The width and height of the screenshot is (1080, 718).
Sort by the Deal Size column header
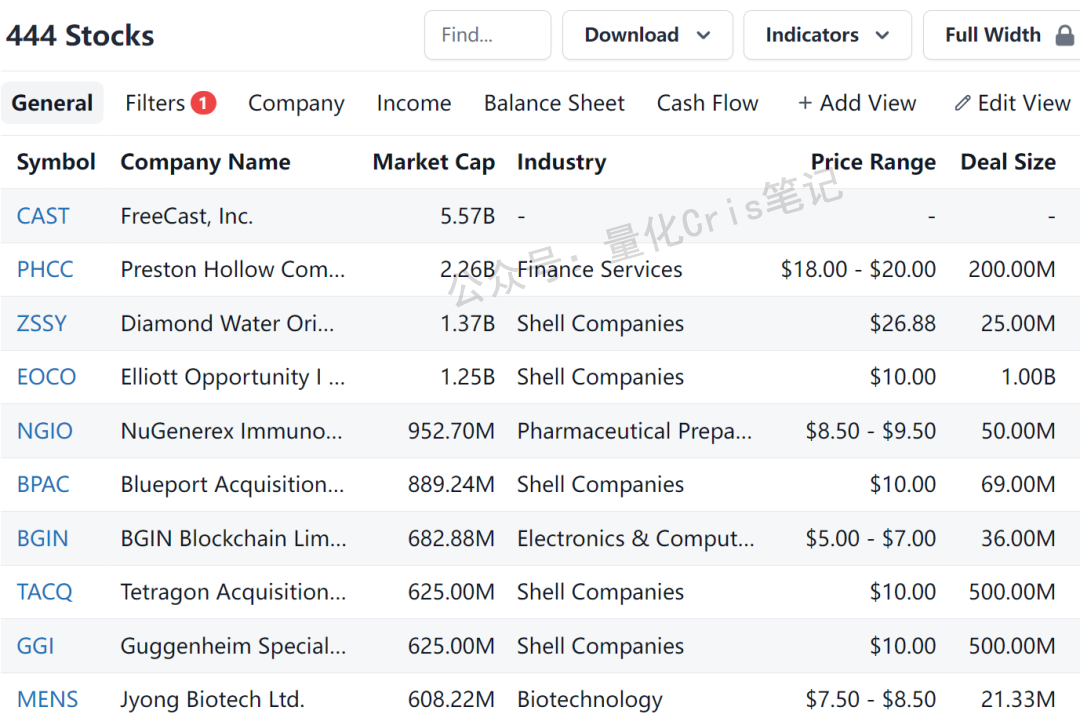point(1008,162)
